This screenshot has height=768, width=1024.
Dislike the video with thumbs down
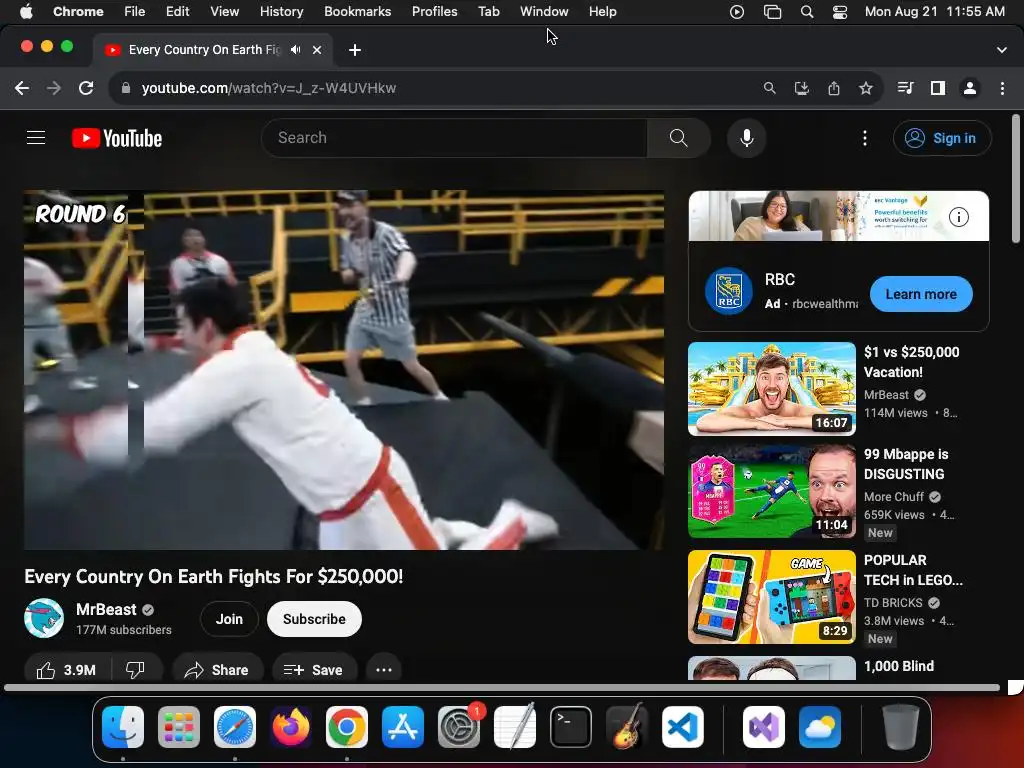tap(135, 670)
